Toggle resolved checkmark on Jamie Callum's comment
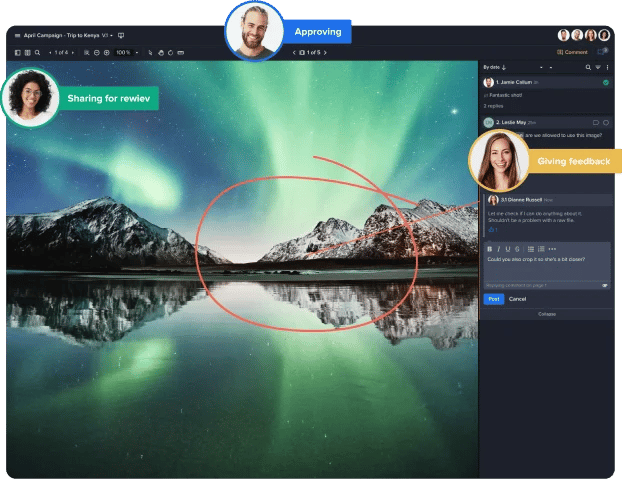This screenshot has height=479, width=622. 606,82
